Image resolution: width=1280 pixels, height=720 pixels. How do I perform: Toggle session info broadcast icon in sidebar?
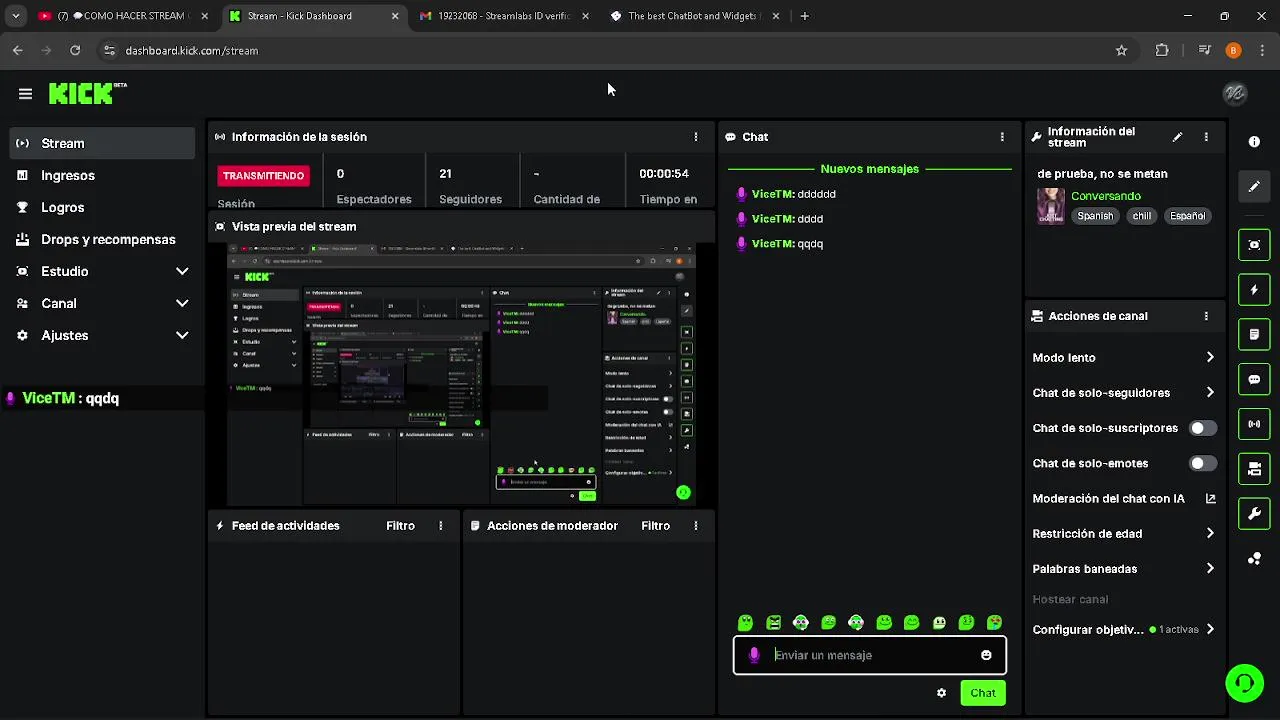[1254, 424]
